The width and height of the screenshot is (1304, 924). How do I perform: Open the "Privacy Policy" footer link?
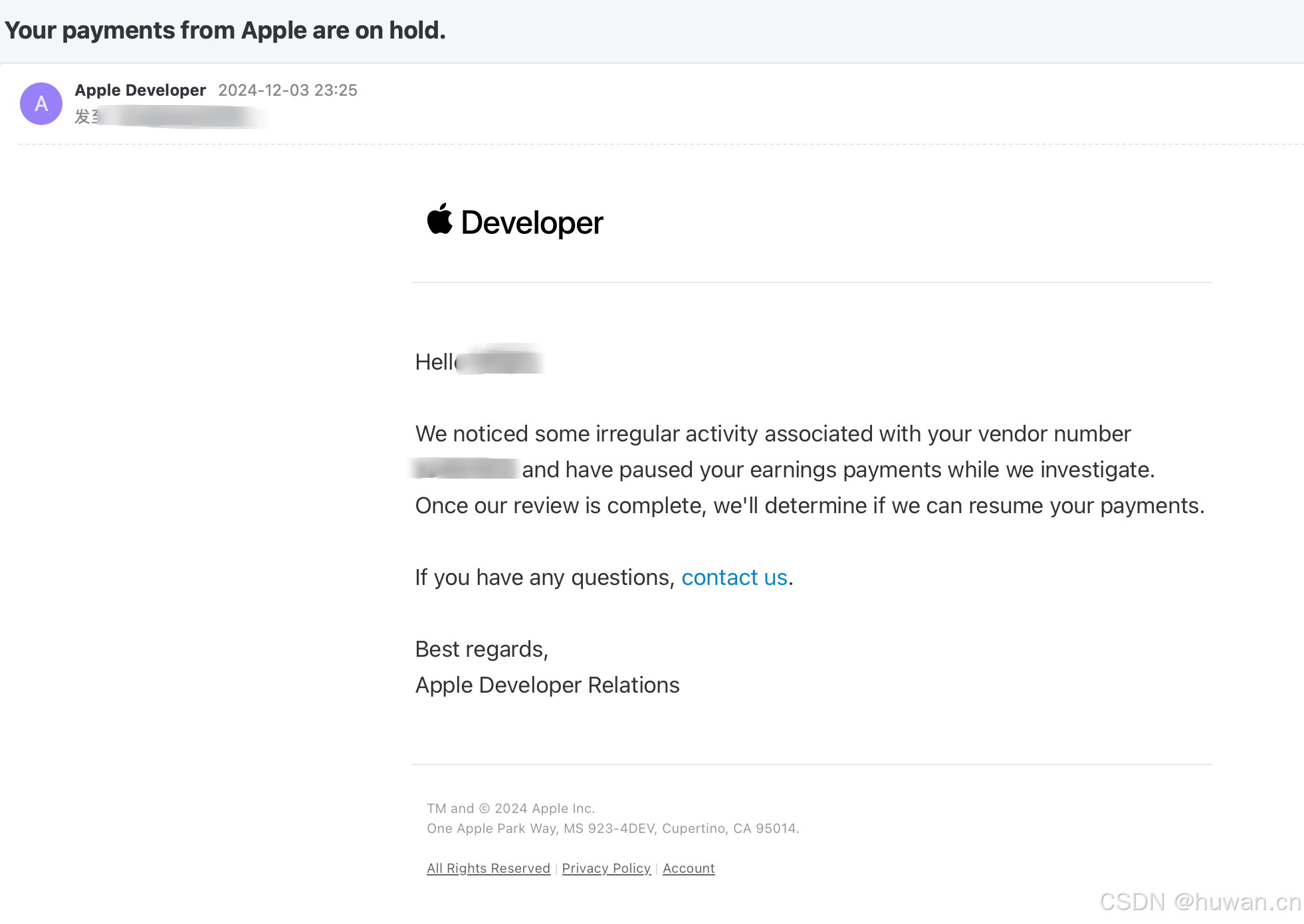pos(606,868)
